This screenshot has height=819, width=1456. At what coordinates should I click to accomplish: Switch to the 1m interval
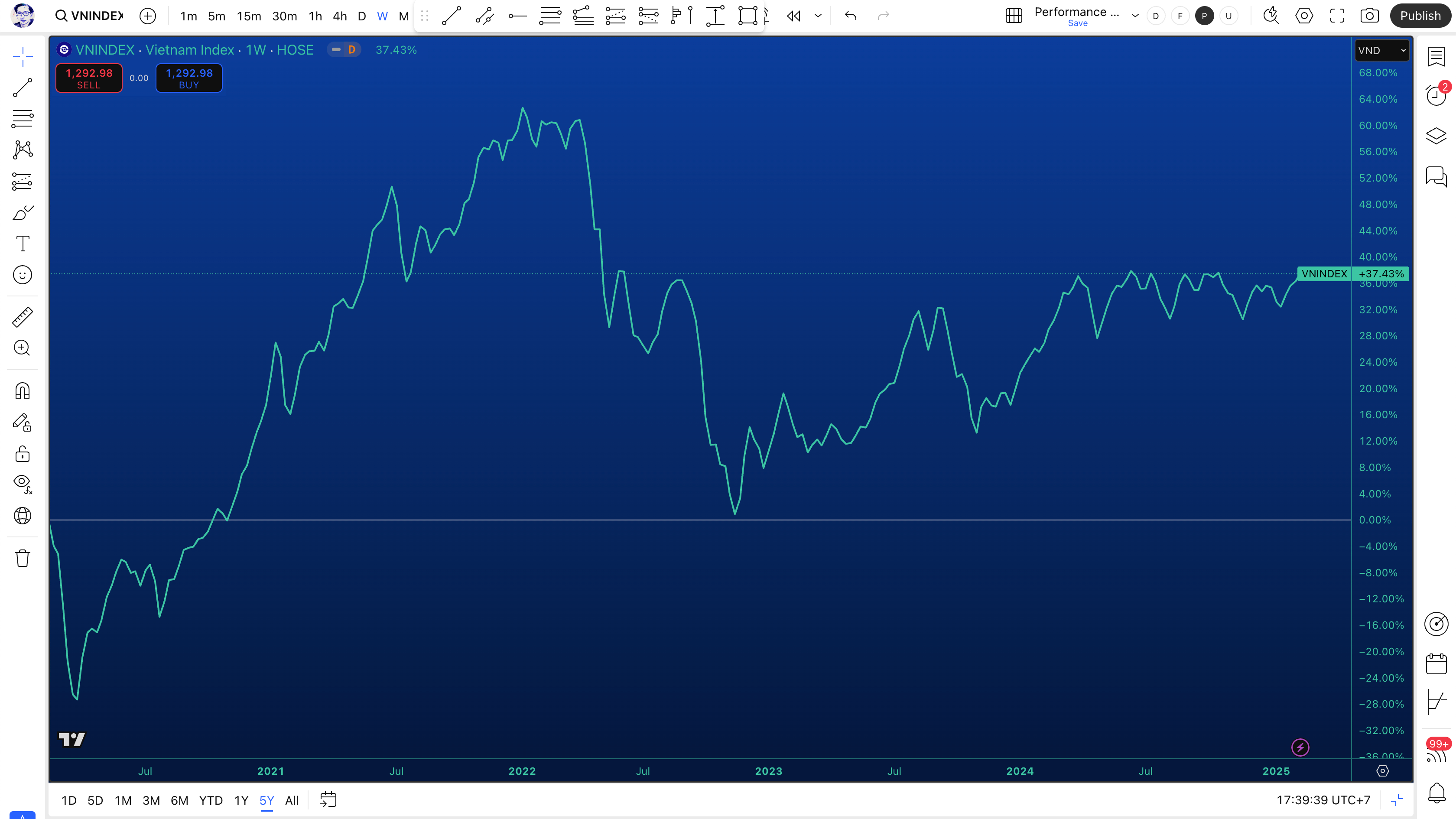click(x=188, y=16)
